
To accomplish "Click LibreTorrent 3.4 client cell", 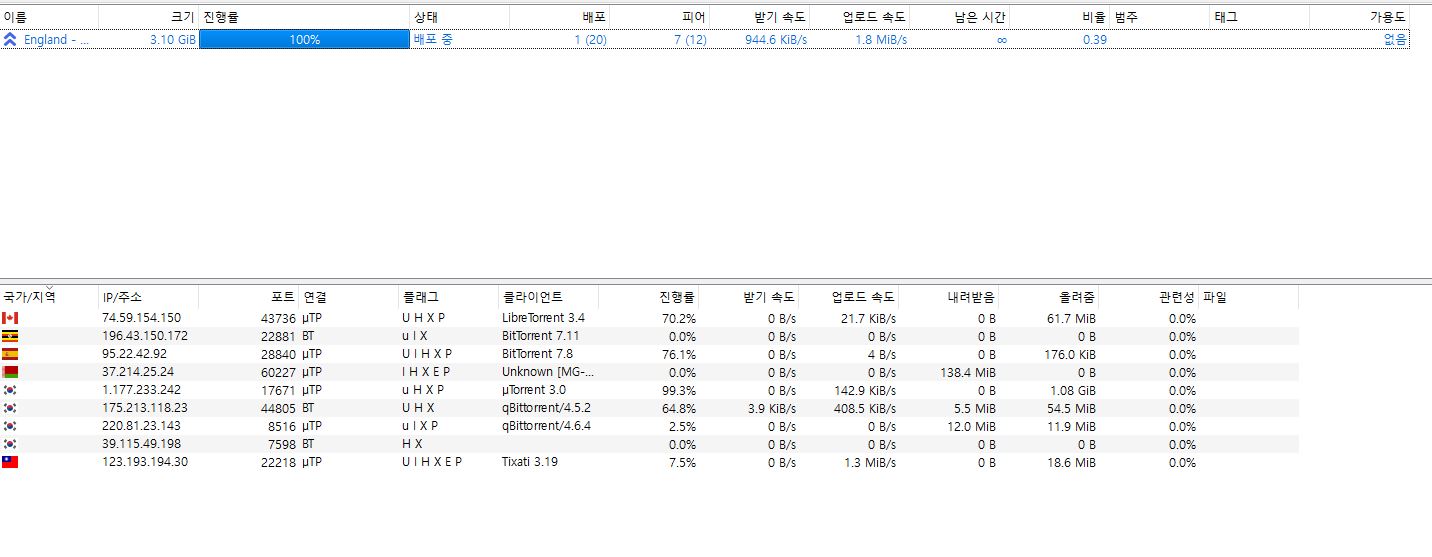I will coord(543,318).
